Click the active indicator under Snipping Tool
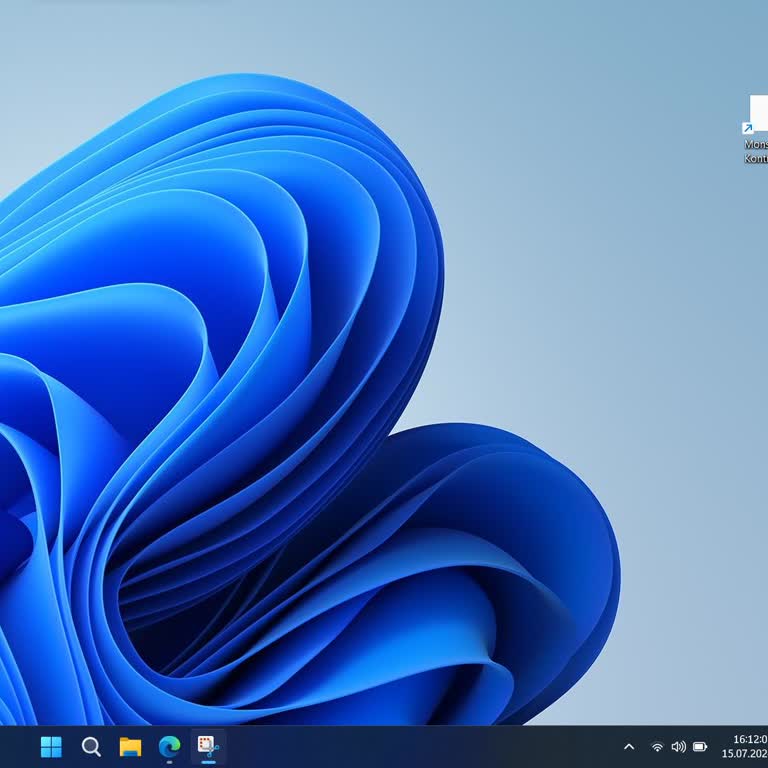 tap(208, 762)
